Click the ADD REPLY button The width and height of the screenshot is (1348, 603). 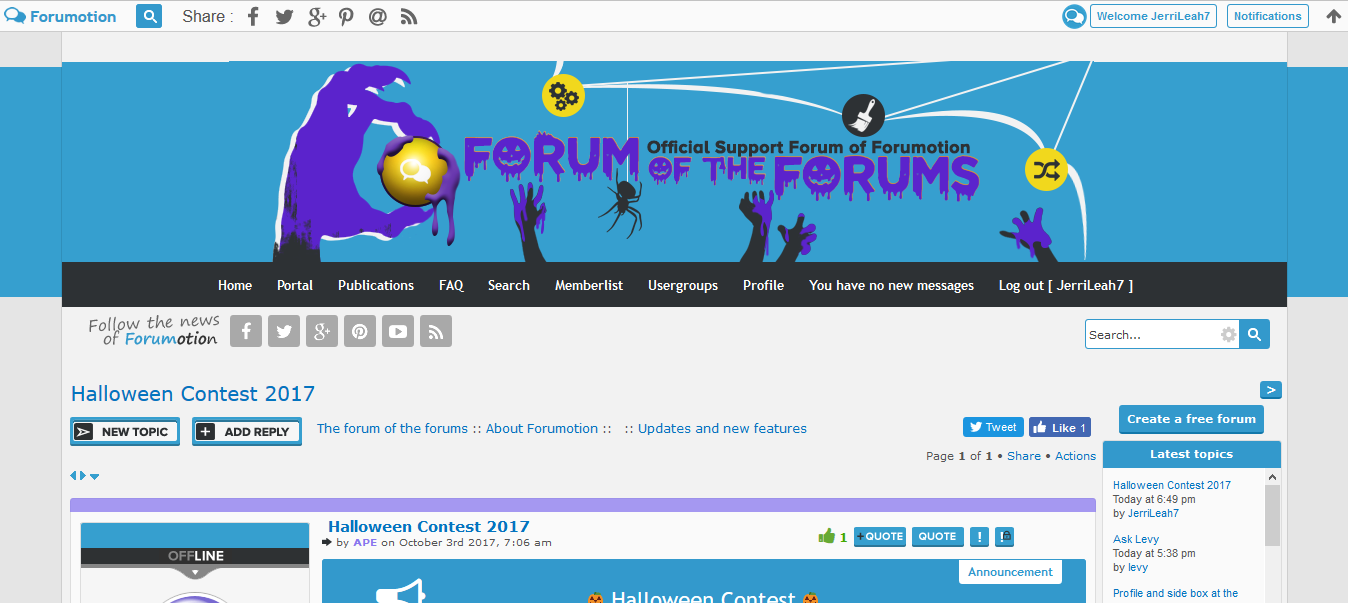[247, 432]
